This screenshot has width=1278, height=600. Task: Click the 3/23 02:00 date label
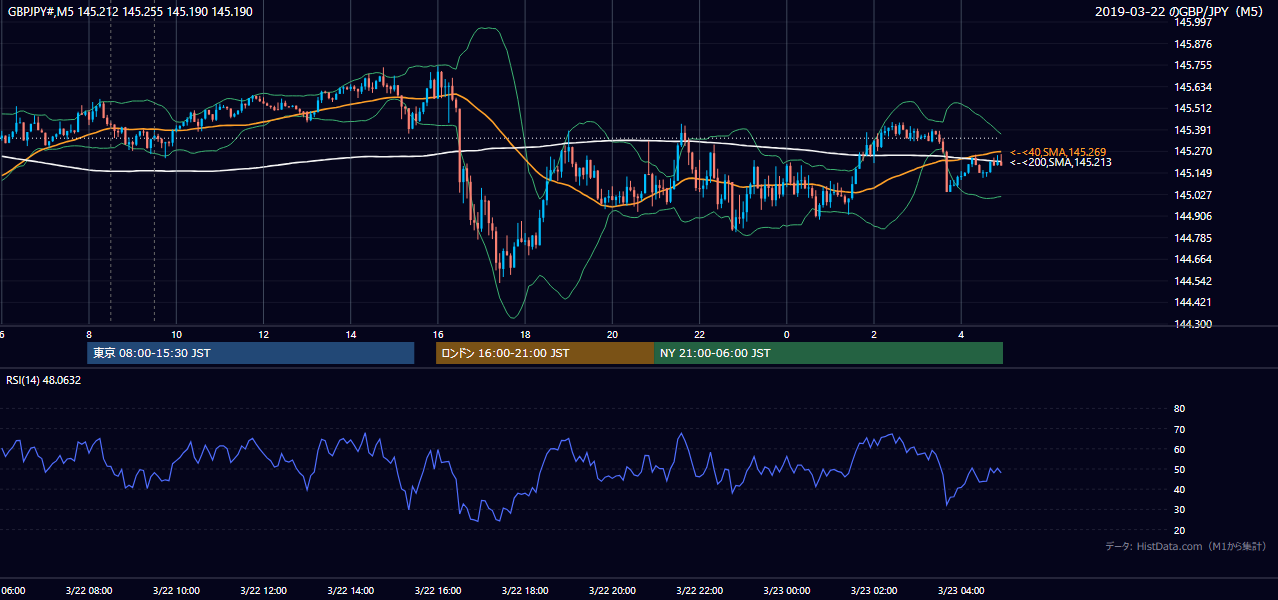(x=874, y=590)
